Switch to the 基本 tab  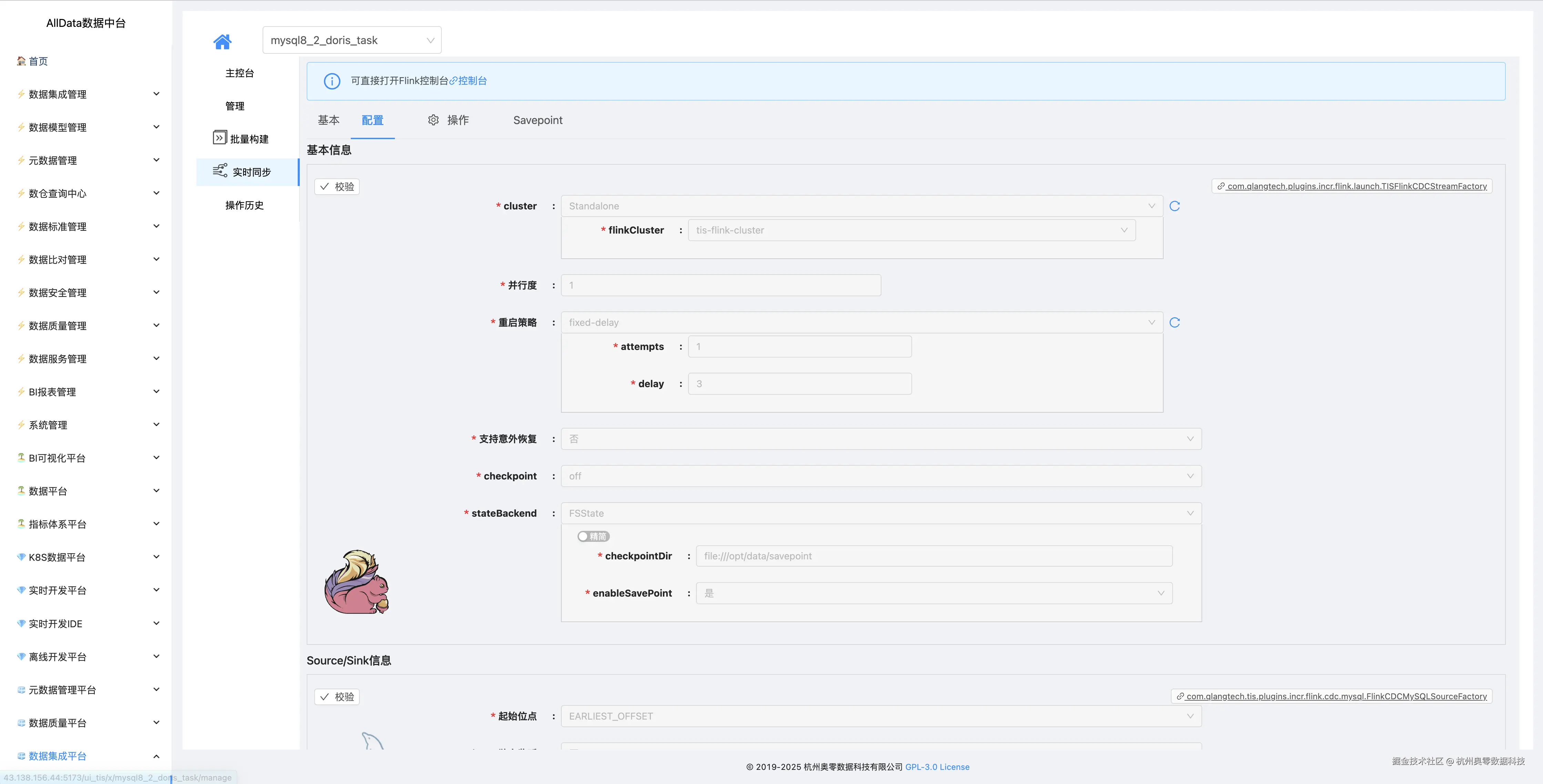[328, 120]
